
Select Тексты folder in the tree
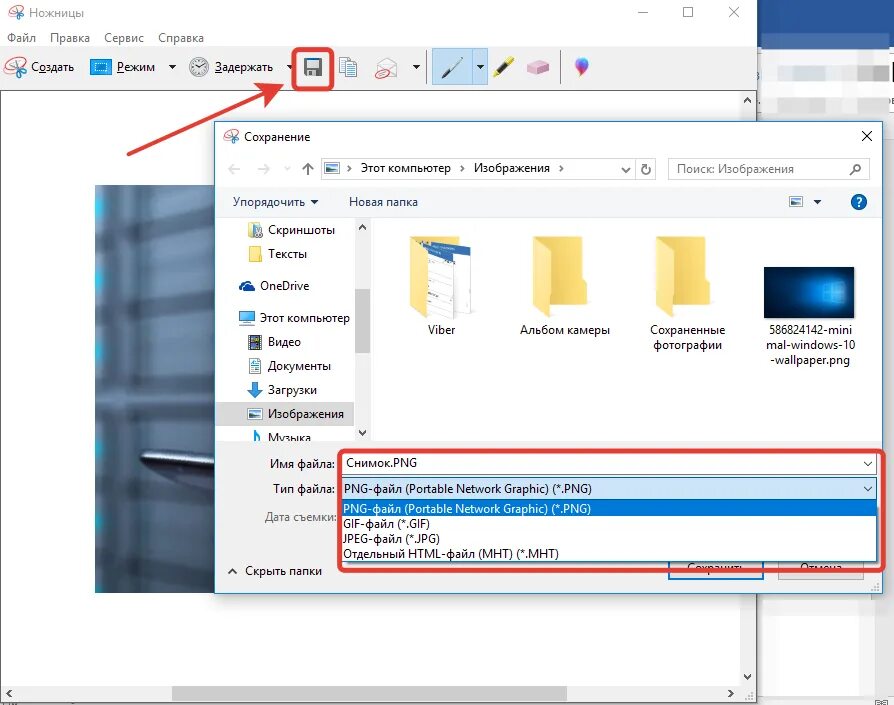point(278,254)
